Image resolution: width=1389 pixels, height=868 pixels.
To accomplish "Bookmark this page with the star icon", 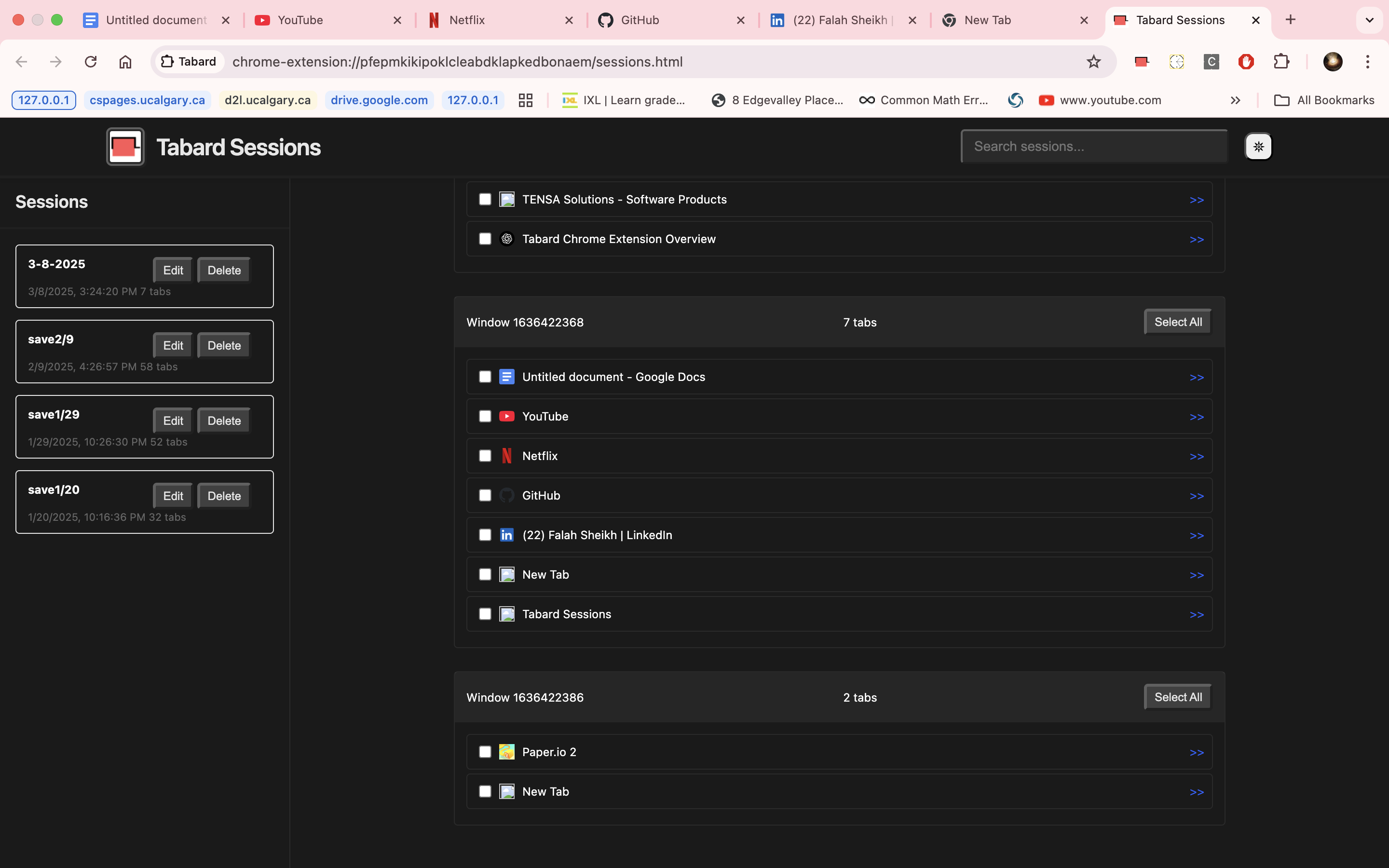I will pyautogui.click(x=1093, y=61).
